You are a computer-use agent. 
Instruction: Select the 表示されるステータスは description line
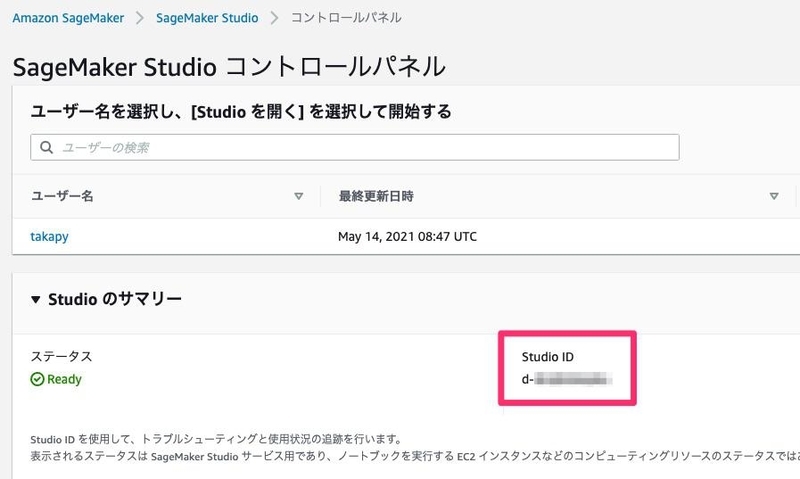coord(415,456)
